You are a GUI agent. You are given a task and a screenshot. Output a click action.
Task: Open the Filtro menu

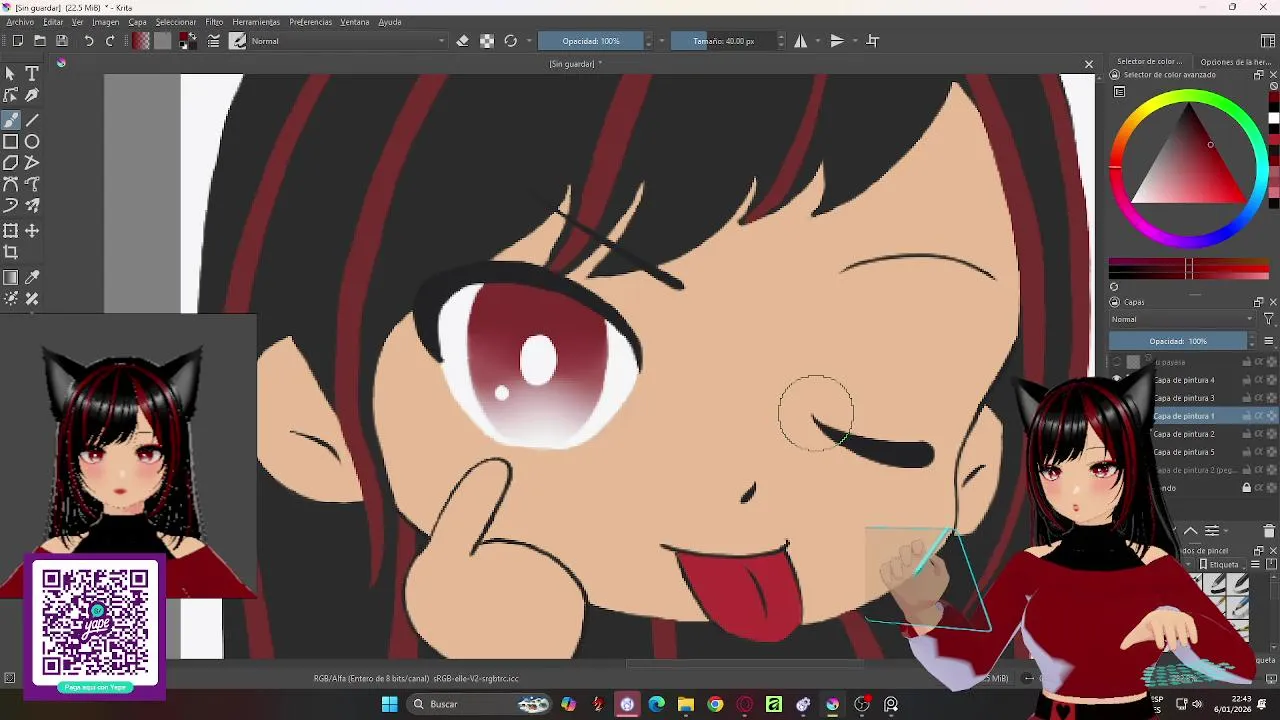pyautogui.click(x=214, y=22)
